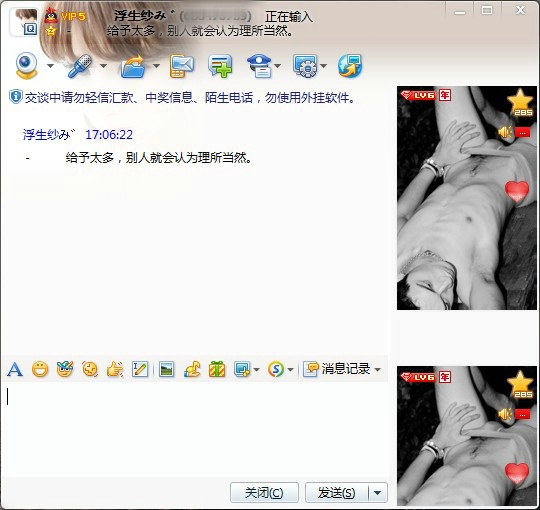Screen dimensions: 540x510
Task: Expand voice call options arrow
Action: (x=103, y=66)
